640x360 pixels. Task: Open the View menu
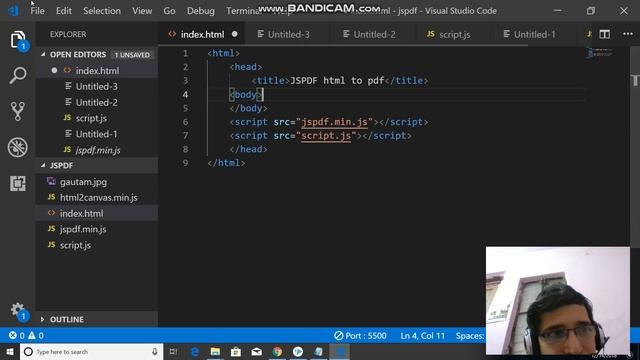click(x=142, y=11)
